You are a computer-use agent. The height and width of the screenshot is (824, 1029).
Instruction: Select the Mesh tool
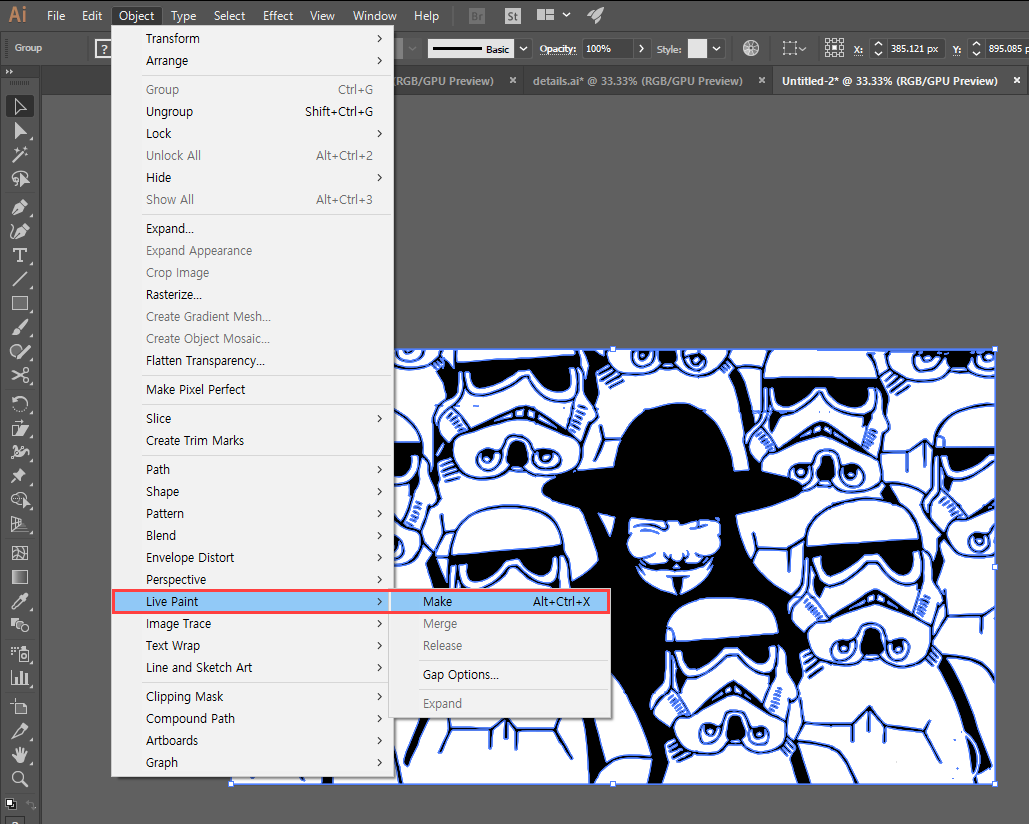(x=20, y=553)
